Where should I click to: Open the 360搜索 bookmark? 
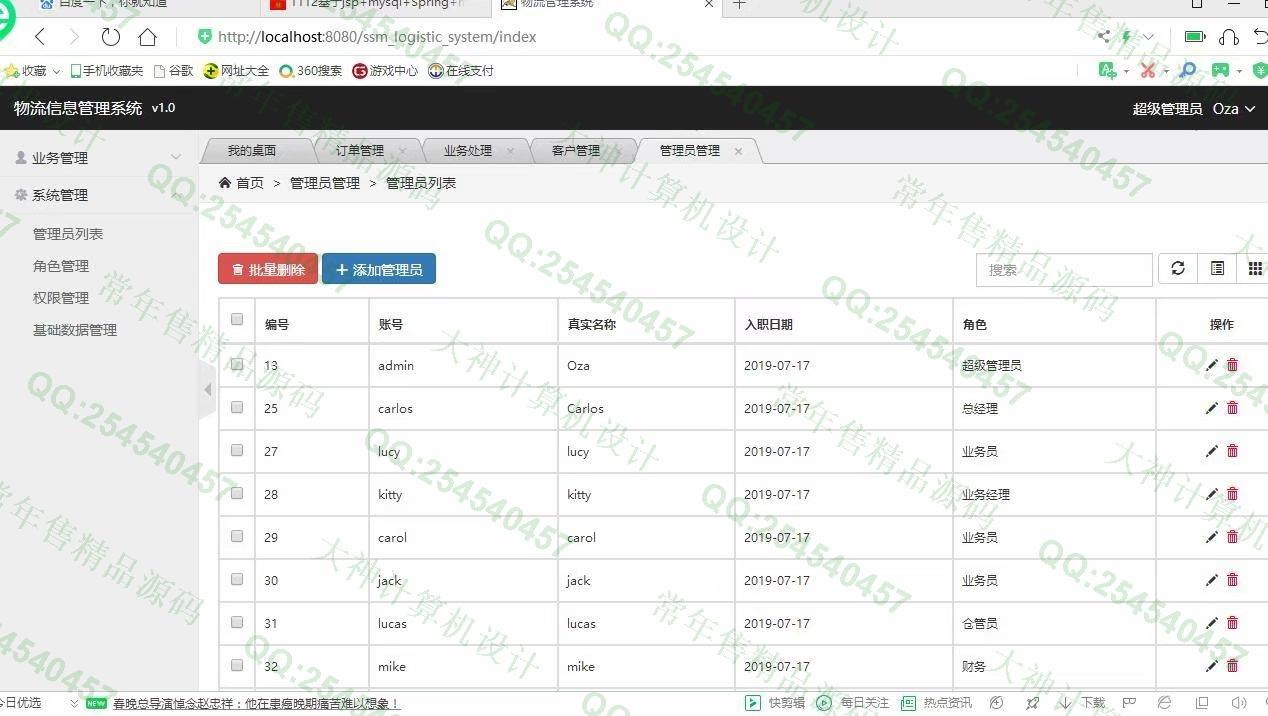coord(311,71)
